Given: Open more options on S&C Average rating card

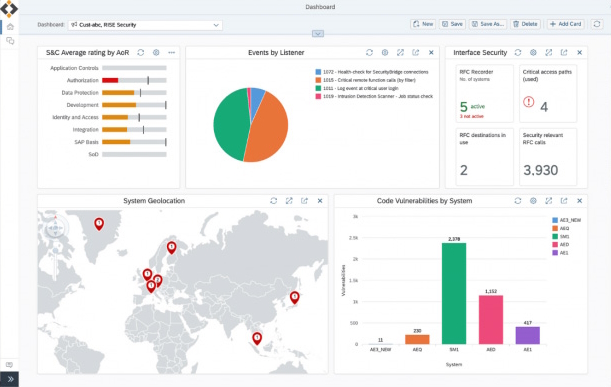Looking at the screenshot, I should pyautogui.click(x=171, y=53).
